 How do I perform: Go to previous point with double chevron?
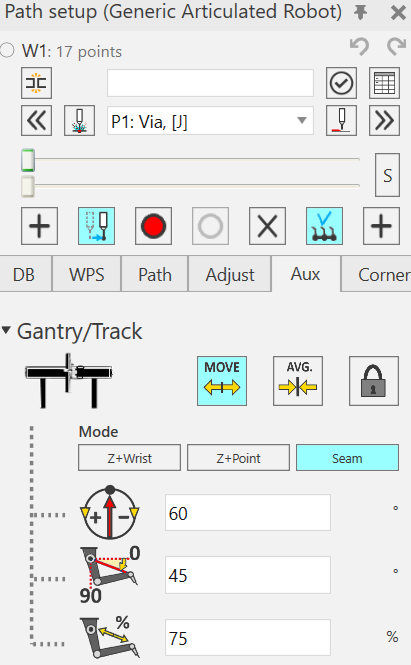[x=37, y=121]
